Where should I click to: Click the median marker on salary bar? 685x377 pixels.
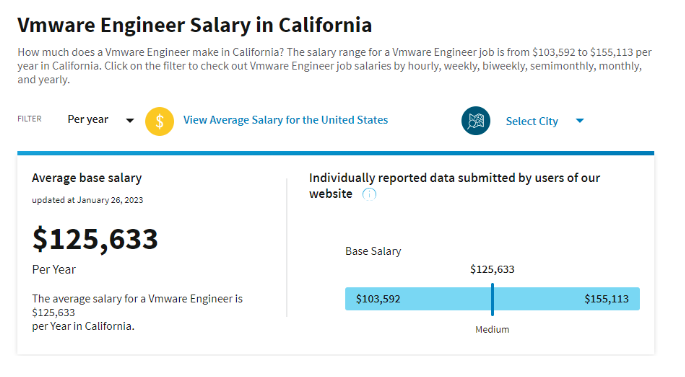492,299
